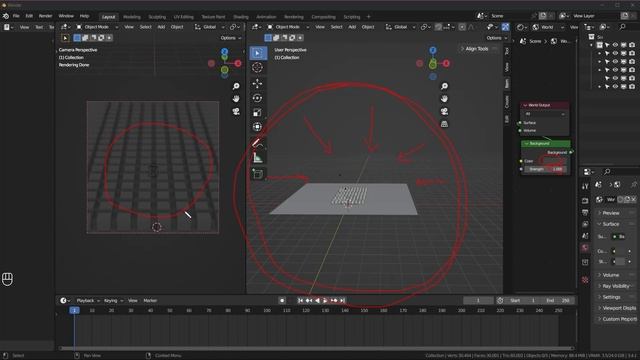The height and width of the screenshot is (360, 640).
Task: Open the Options dropdown in right viewport
Action: [496, 38]
